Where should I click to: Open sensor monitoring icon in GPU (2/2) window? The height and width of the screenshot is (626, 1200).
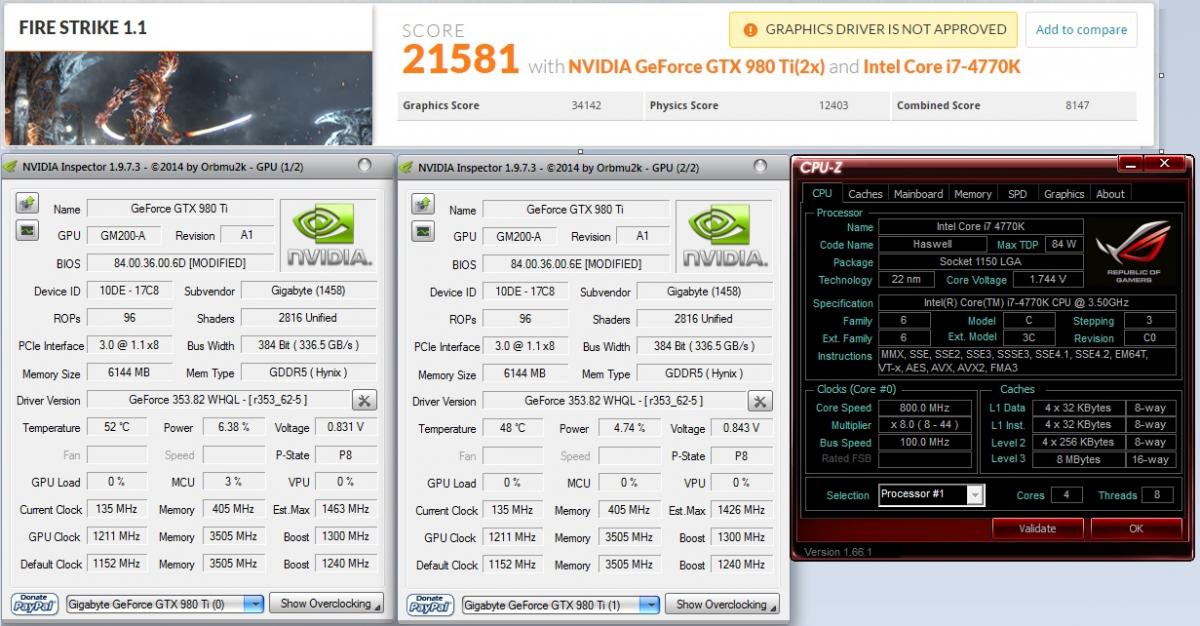tap(423, 231)
